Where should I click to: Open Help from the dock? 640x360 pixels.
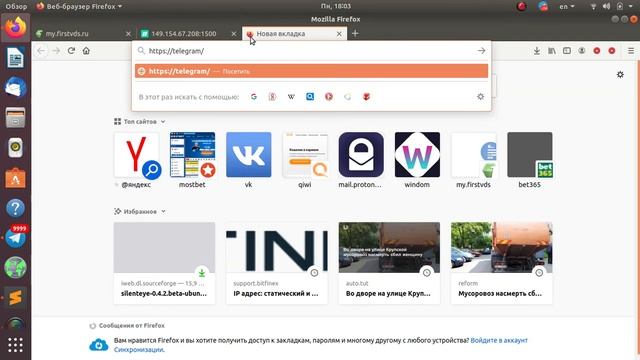[x=16, y=208]
